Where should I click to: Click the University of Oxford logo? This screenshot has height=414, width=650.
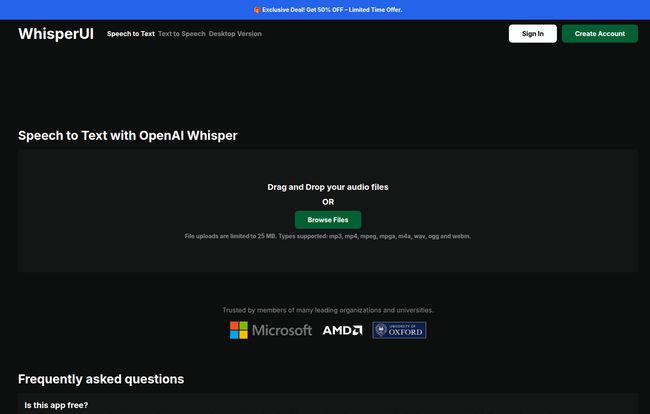(x=399, y=330)
